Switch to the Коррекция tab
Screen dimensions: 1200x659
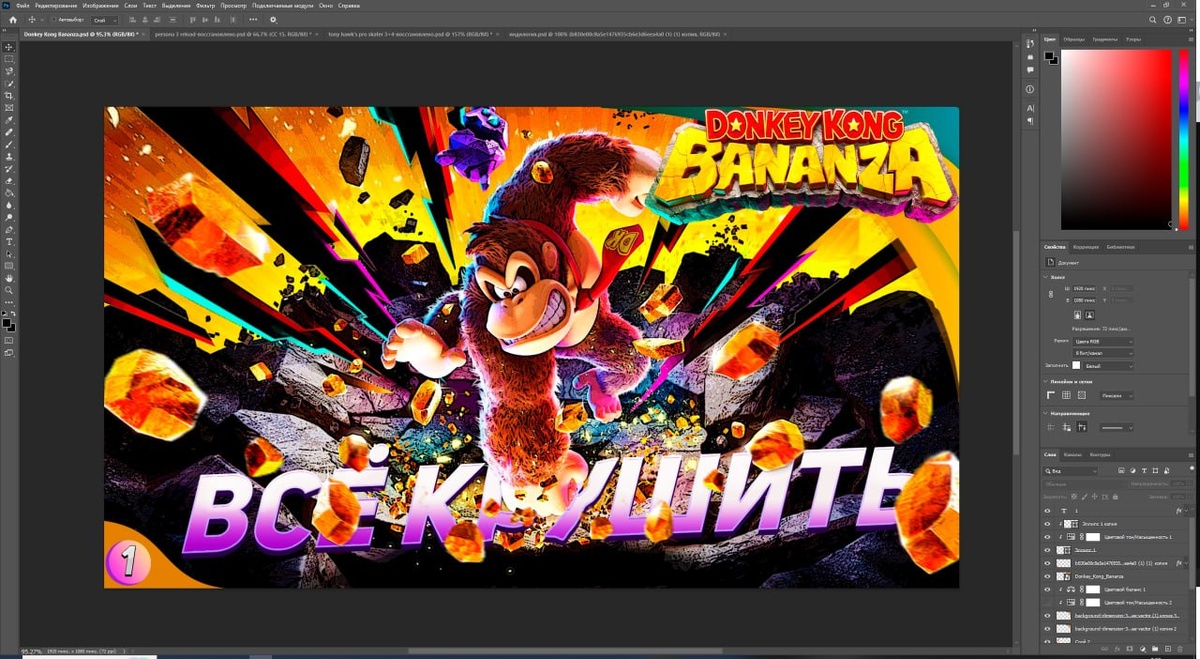click(x=1085, y=247)
